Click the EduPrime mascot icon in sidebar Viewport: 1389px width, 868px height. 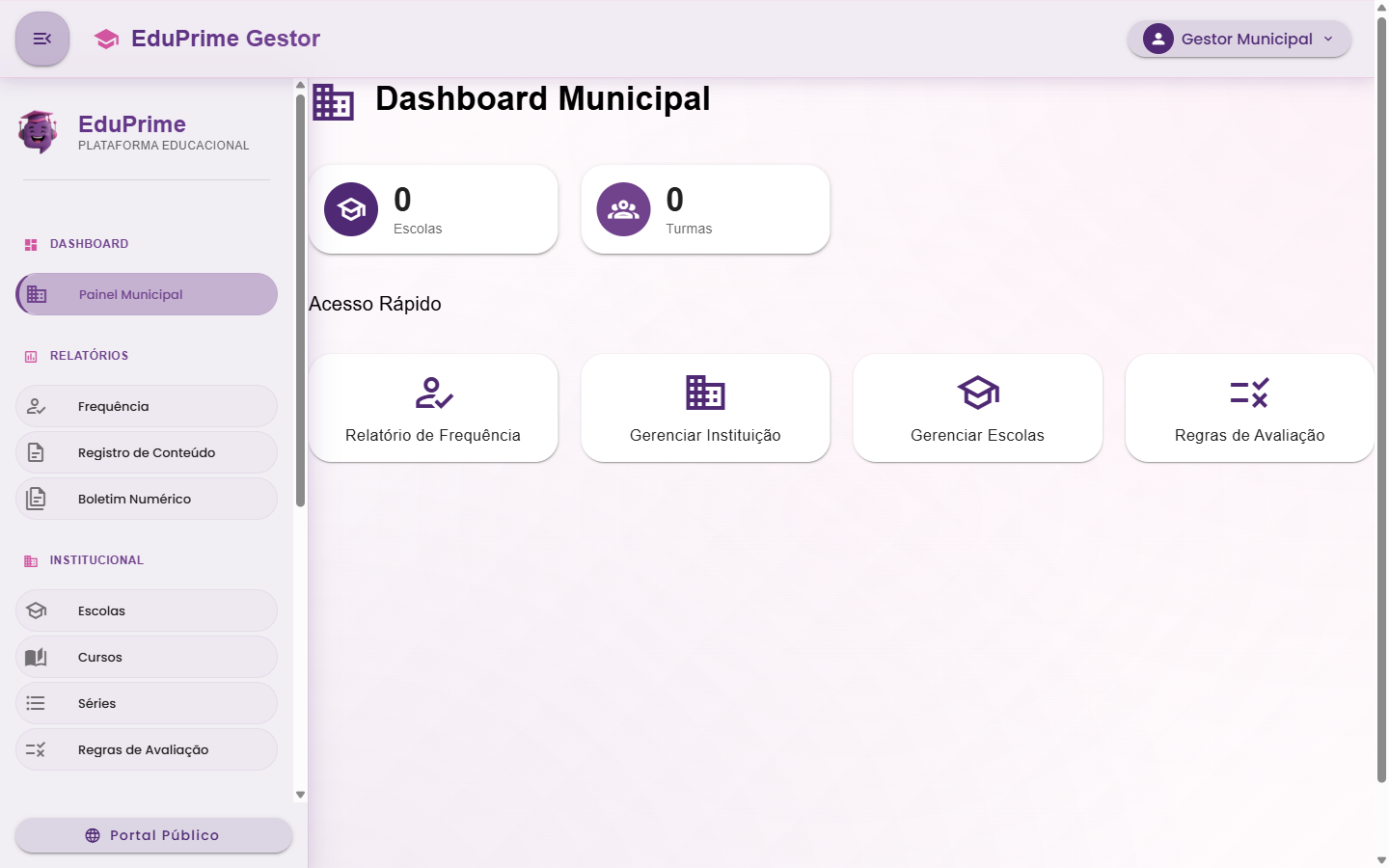point(39,132)
